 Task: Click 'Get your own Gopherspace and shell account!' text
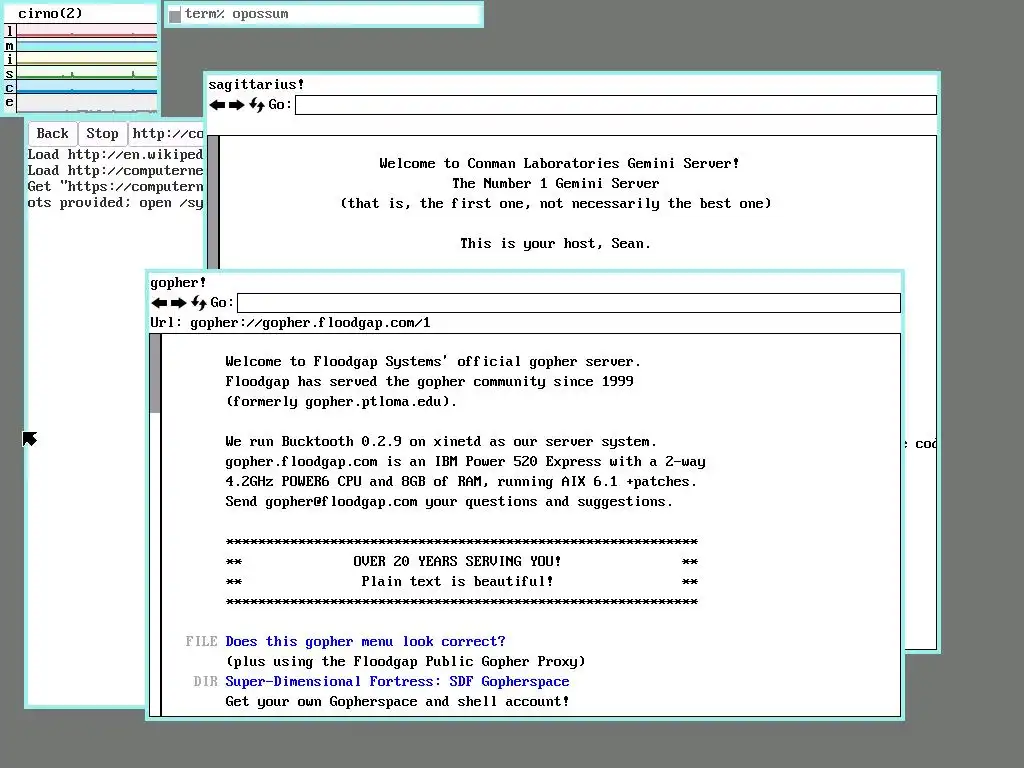(x=397, y=701)
